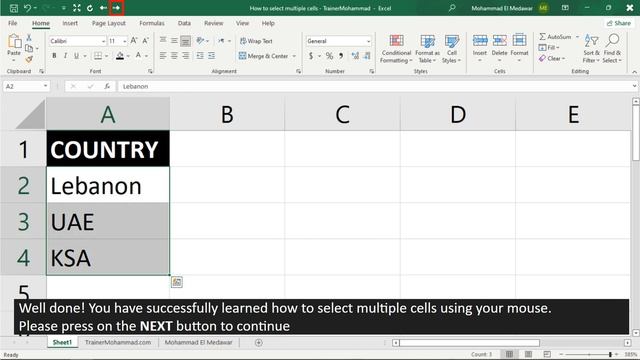This screenshot has height=360, width=640.
Task: Open the File menu tab
Action: [13, 23]
